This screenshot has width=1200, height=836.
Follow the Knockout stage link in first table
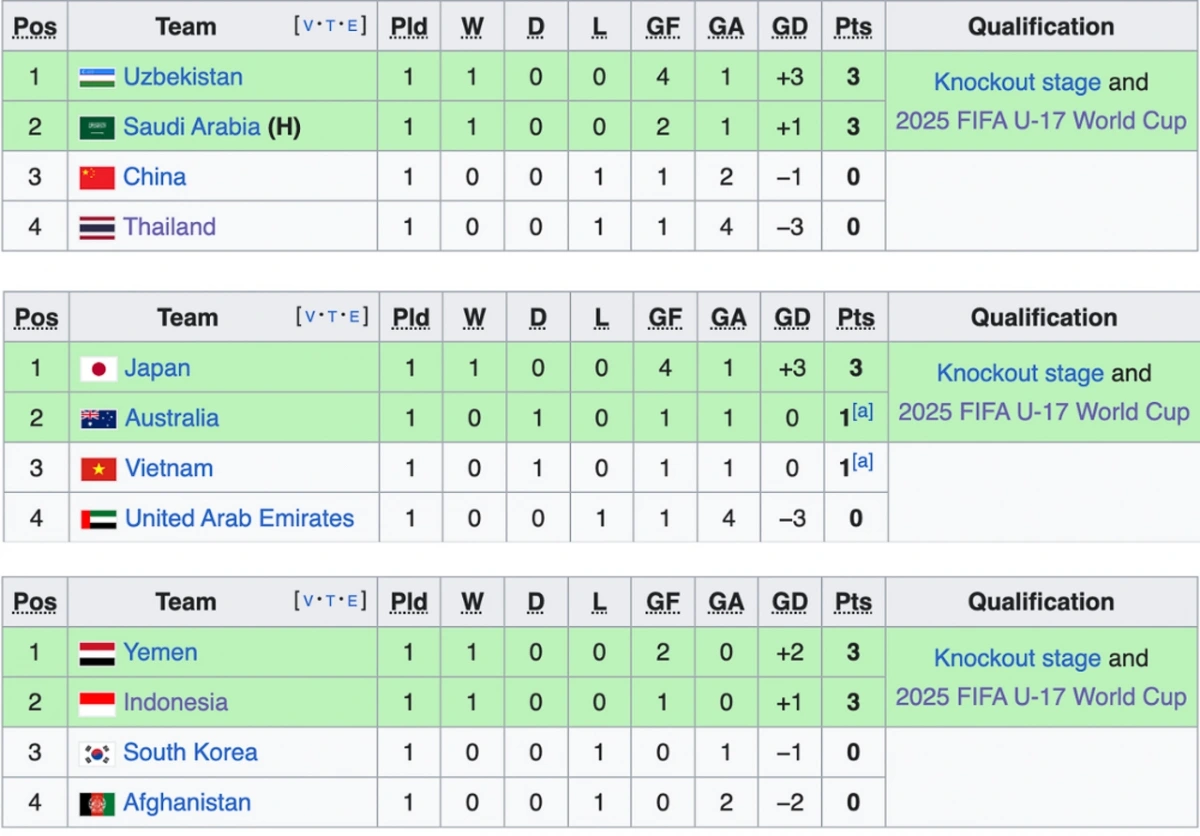pyautogui.click(x=1017, y=83)
